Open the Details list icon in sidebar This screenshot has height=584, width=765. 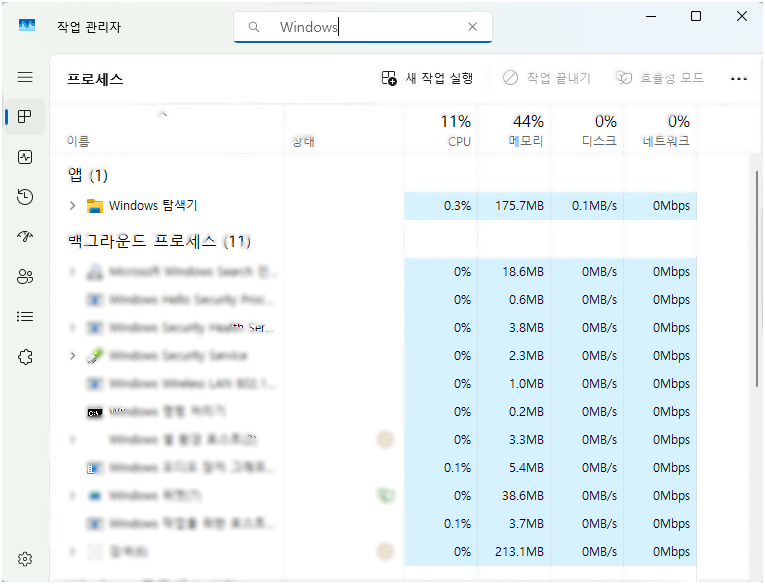point(25,317)
